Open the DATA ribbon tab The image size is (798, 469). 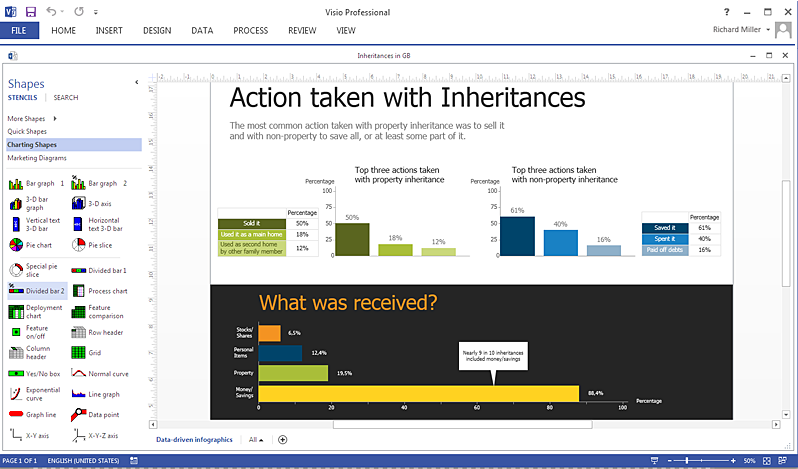[x=202, y=31]
